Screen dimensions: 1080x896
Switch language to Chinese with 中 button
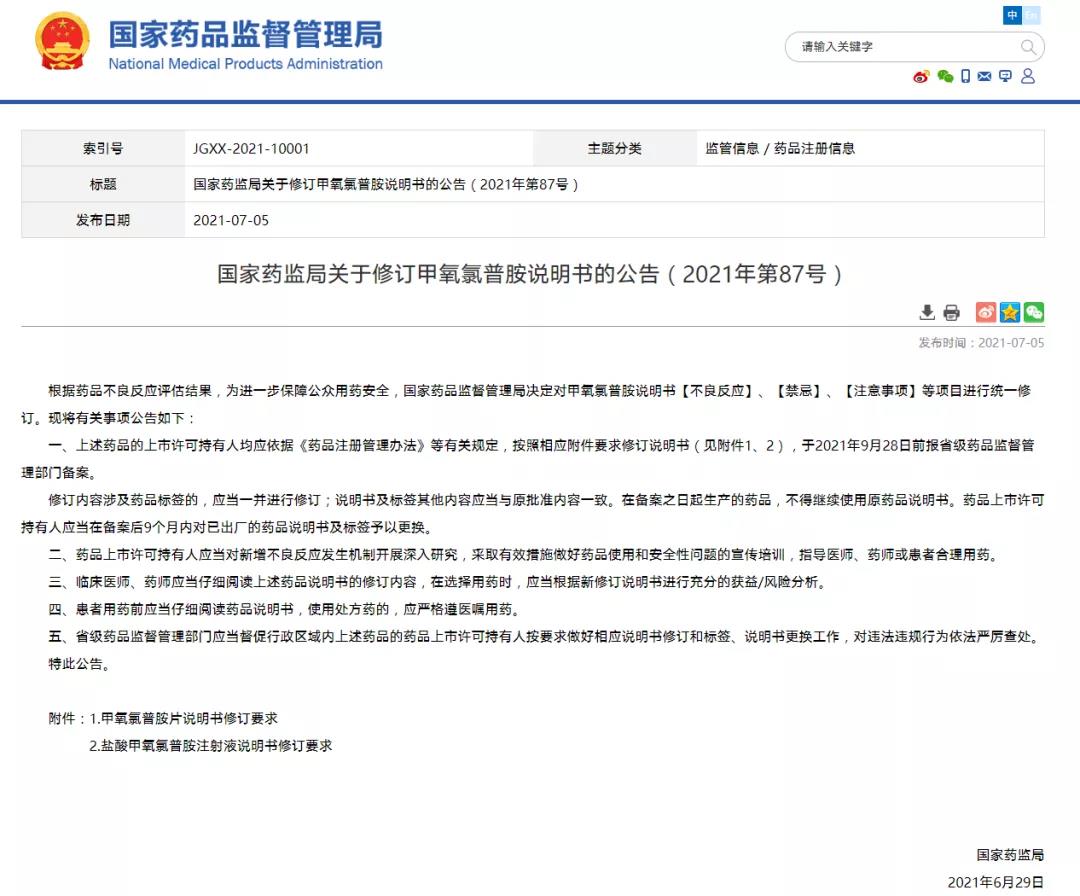coord(1012,15)
